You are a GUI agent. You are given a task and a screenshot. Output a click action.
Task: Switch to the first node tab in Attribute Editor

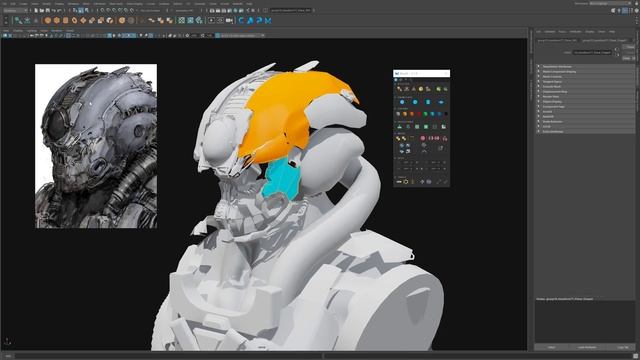click(557, 40)
